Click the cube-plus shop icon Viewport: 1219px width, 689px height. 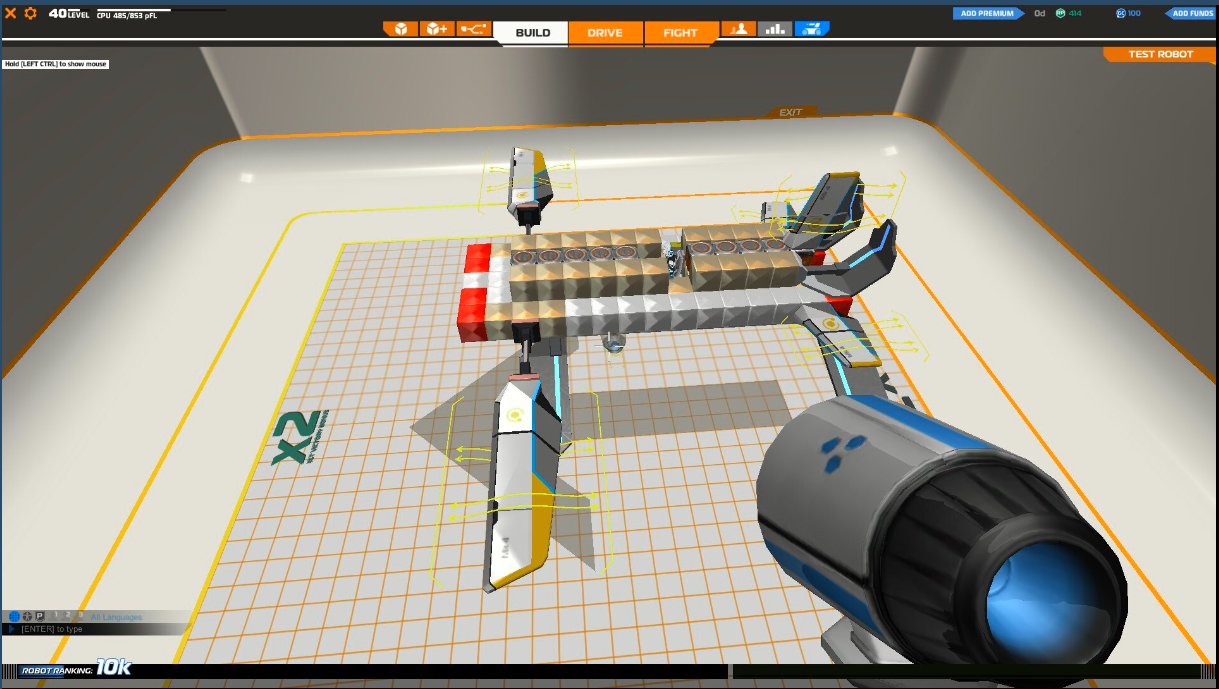point(436,29)
